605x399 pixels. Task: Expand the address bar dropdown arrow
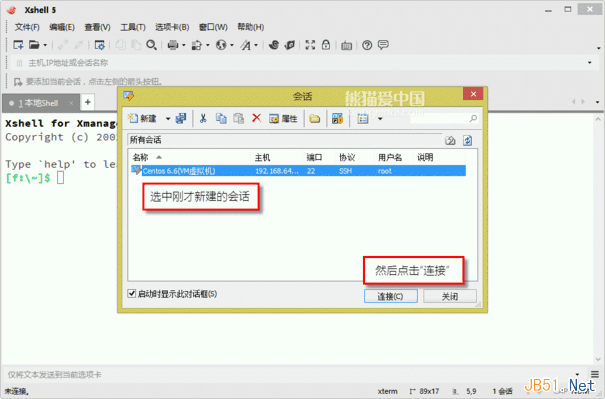[590, 63]
